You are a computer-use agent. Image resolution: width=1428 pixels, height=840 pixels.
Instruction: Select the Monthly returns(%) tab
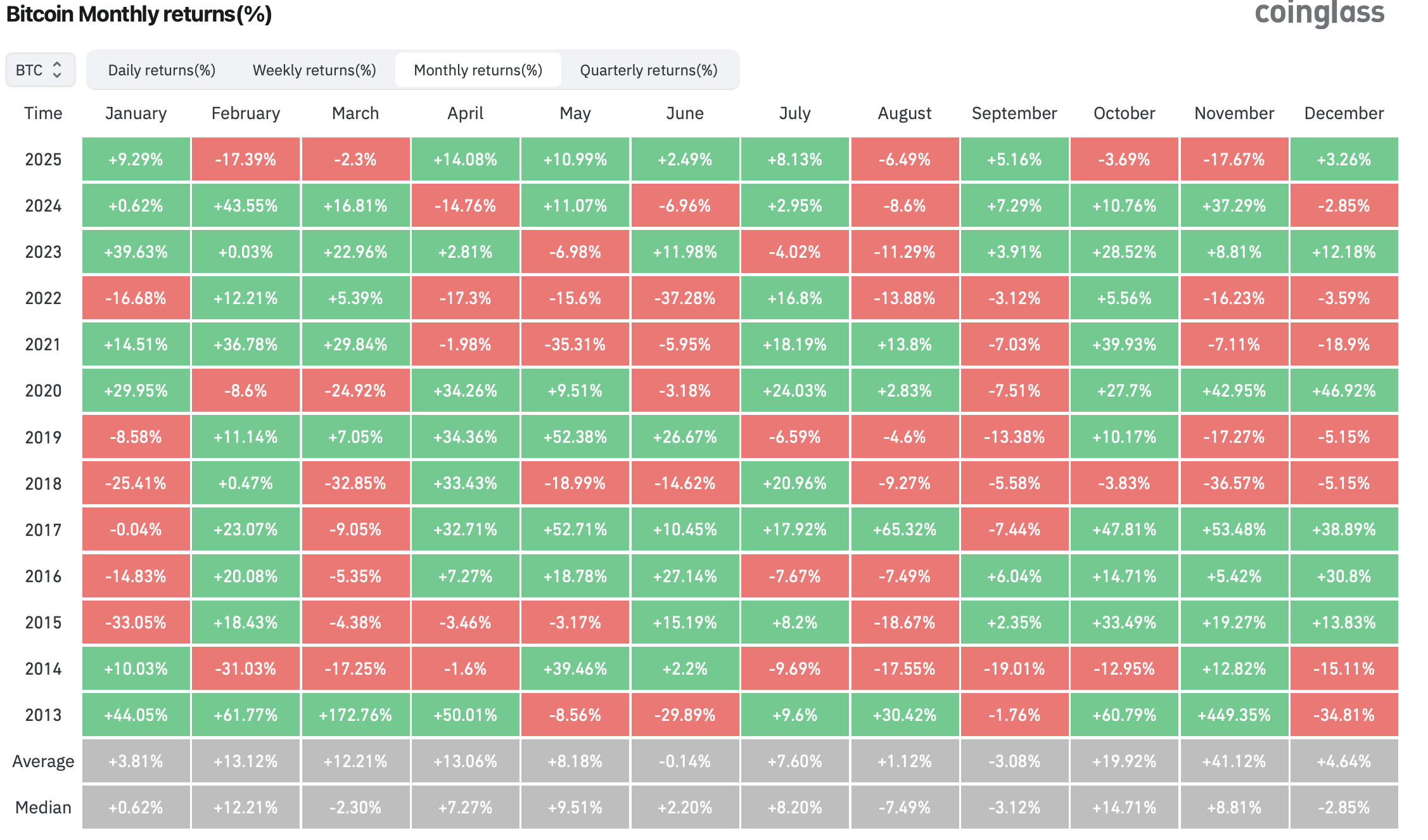point(478,70)
